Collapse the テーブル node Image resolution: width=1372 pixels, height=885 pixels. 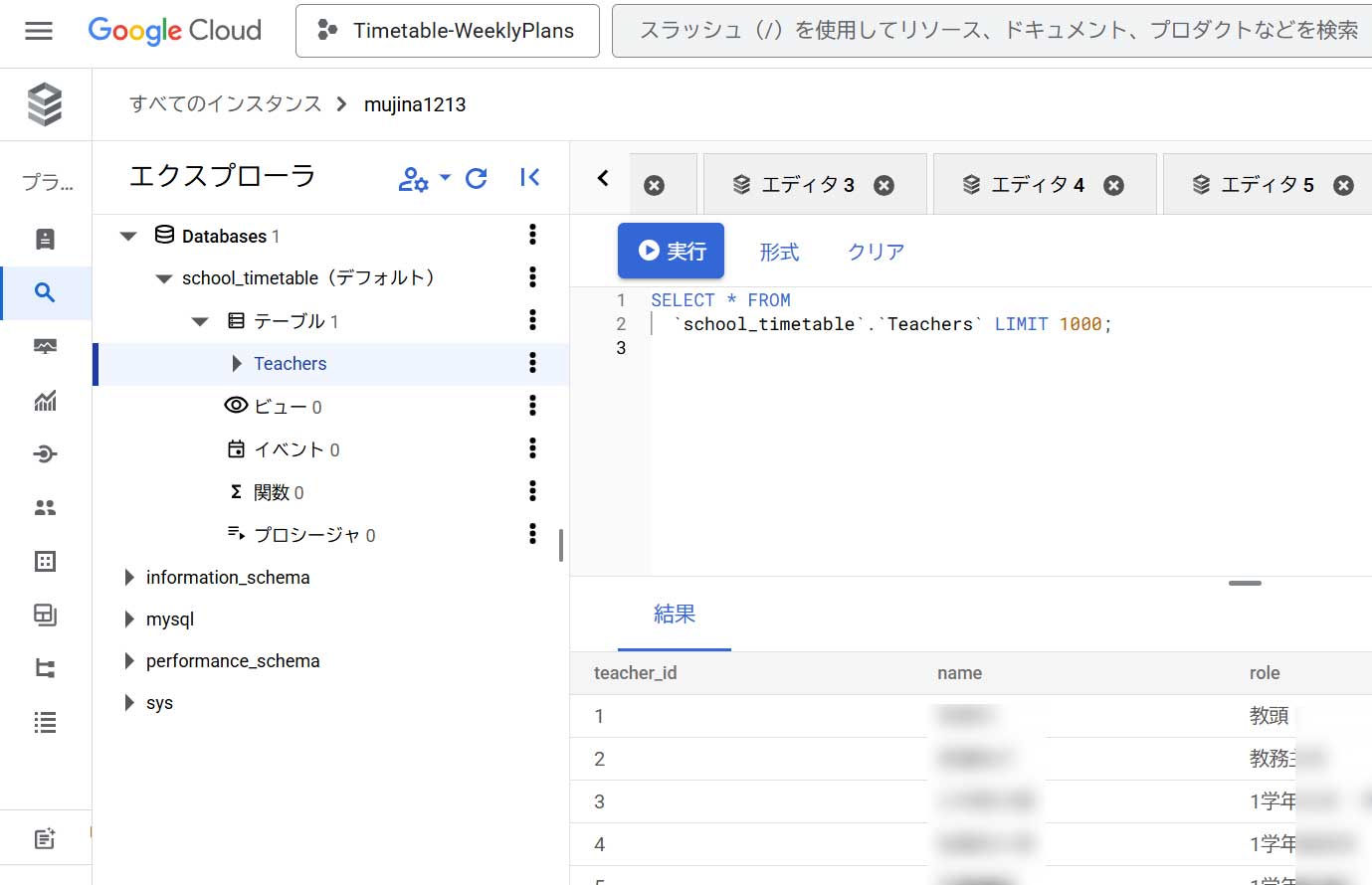(x=200, y=322)
